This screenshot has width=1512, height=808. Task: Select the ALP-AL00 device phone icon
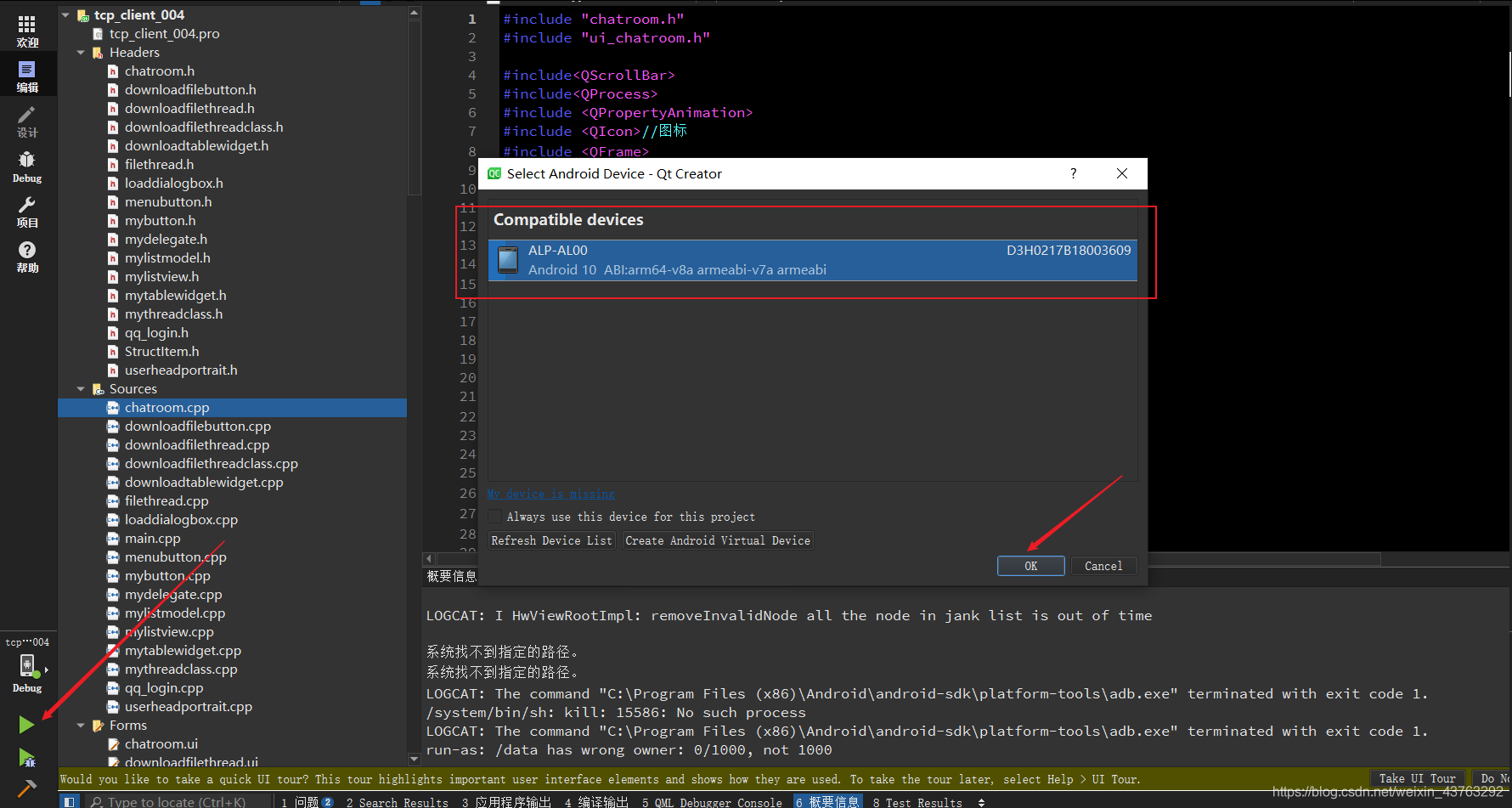[x=508, y=259]
